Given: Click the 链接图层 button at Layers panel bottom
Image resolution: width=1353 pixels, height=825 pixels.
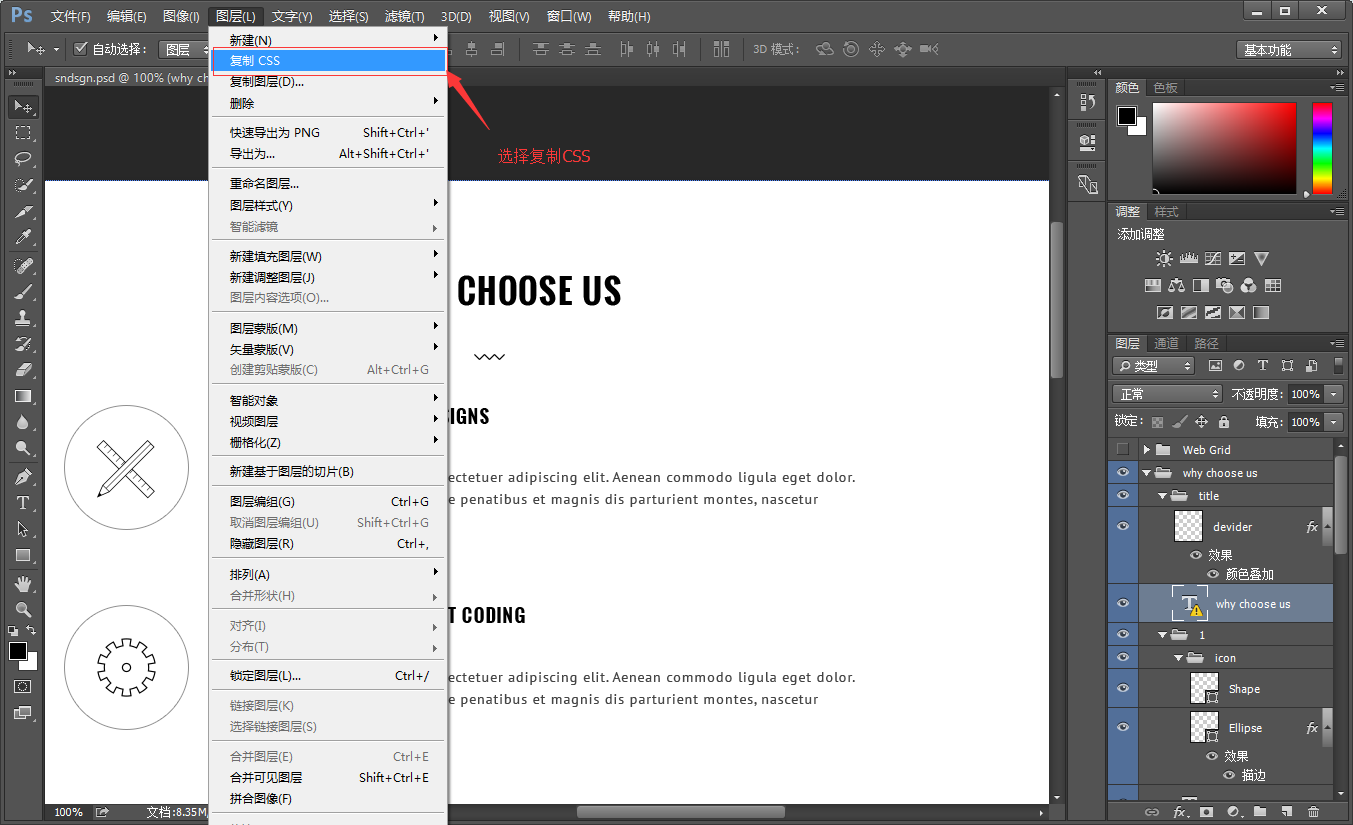Looking at the screenshot, I should pyautogui.click(x=1152, y=812).
